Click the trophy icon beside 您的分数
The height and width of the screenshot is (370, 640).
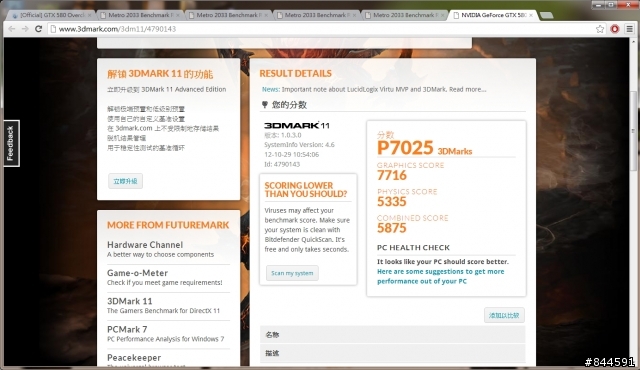coord(264,105)
